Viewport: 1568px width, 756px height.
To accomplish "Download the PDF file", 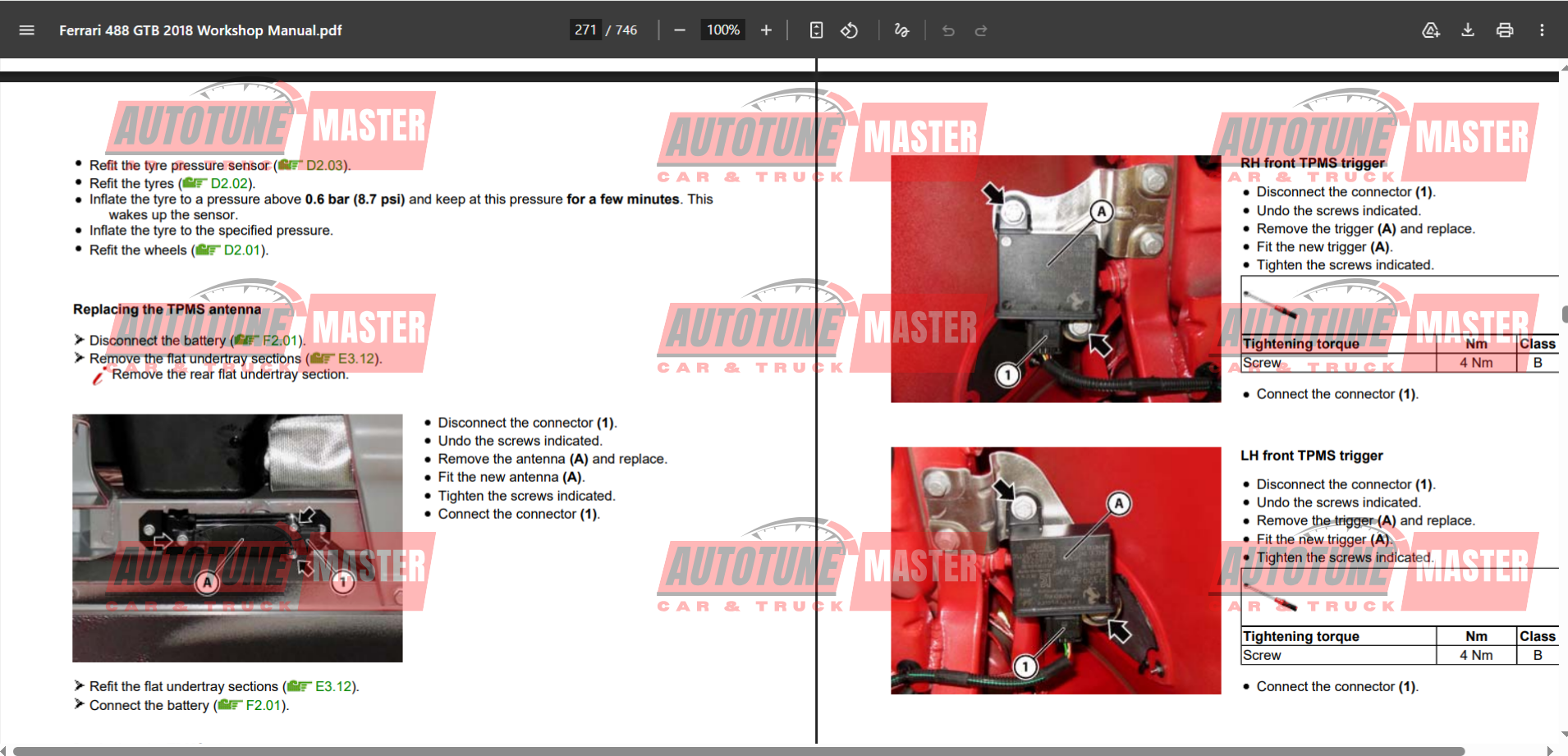I will click(1468, 30).
